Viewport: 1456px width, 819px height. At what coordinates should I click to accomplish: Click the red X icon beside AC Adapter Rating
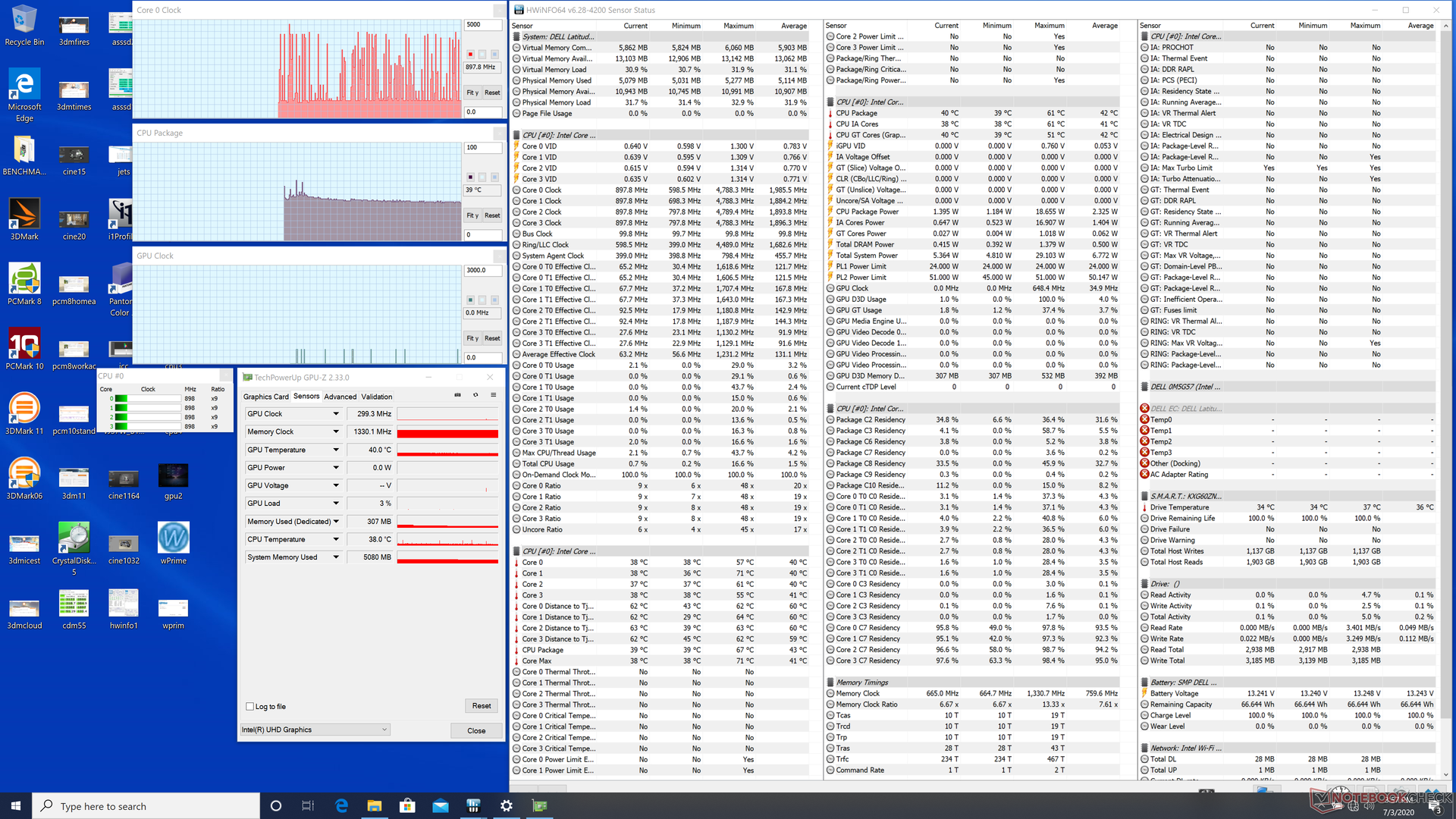click(1144, 474)
